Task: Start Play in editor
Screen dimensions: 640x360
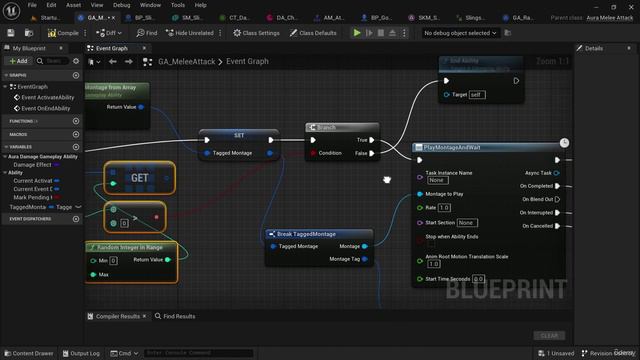Action: (357, 33)
